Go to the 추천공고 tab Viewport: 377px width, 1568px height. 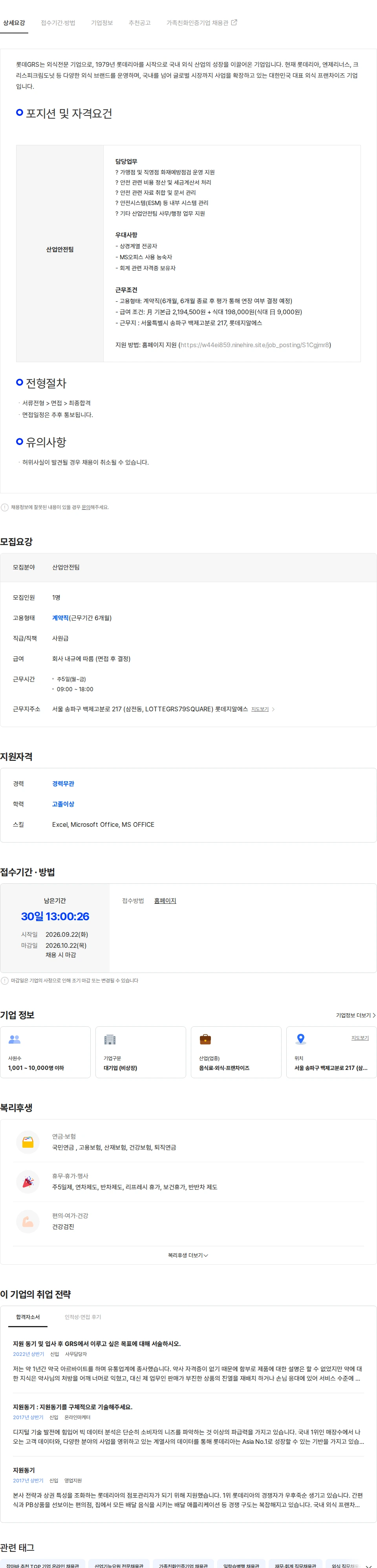pyautogui.click(x=139, y=23)
